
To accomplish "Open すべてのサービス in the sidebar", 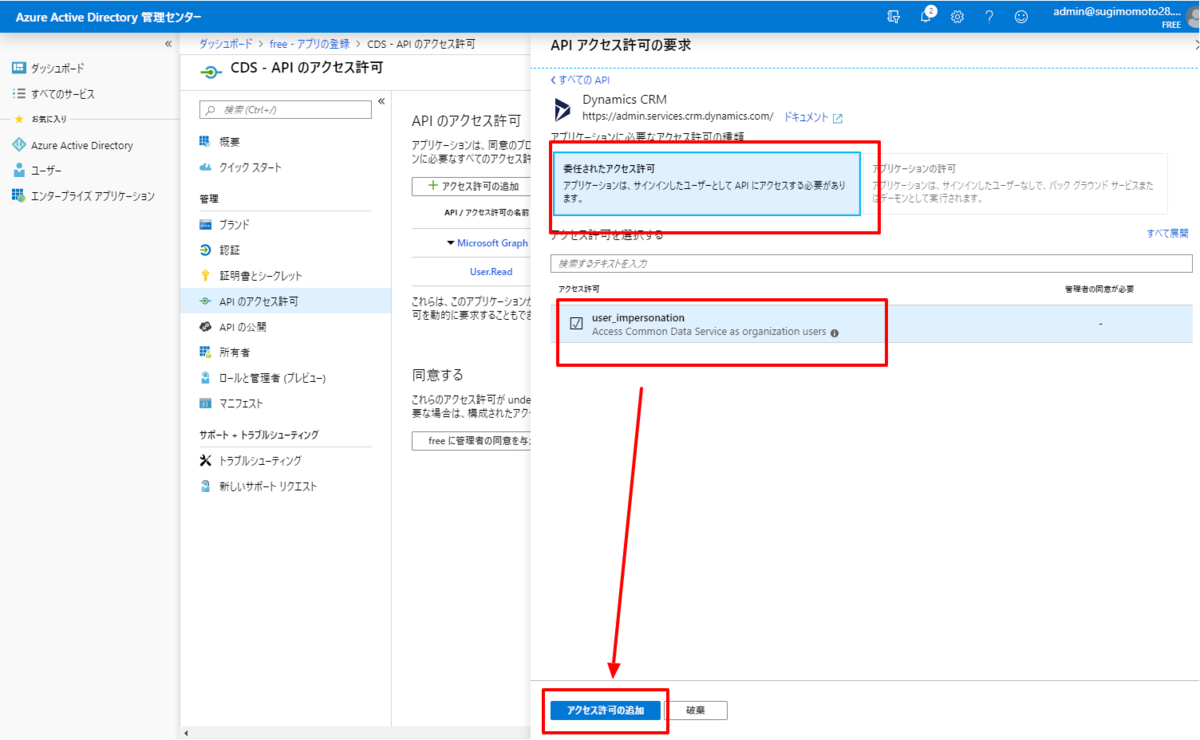I will [63, 94].
